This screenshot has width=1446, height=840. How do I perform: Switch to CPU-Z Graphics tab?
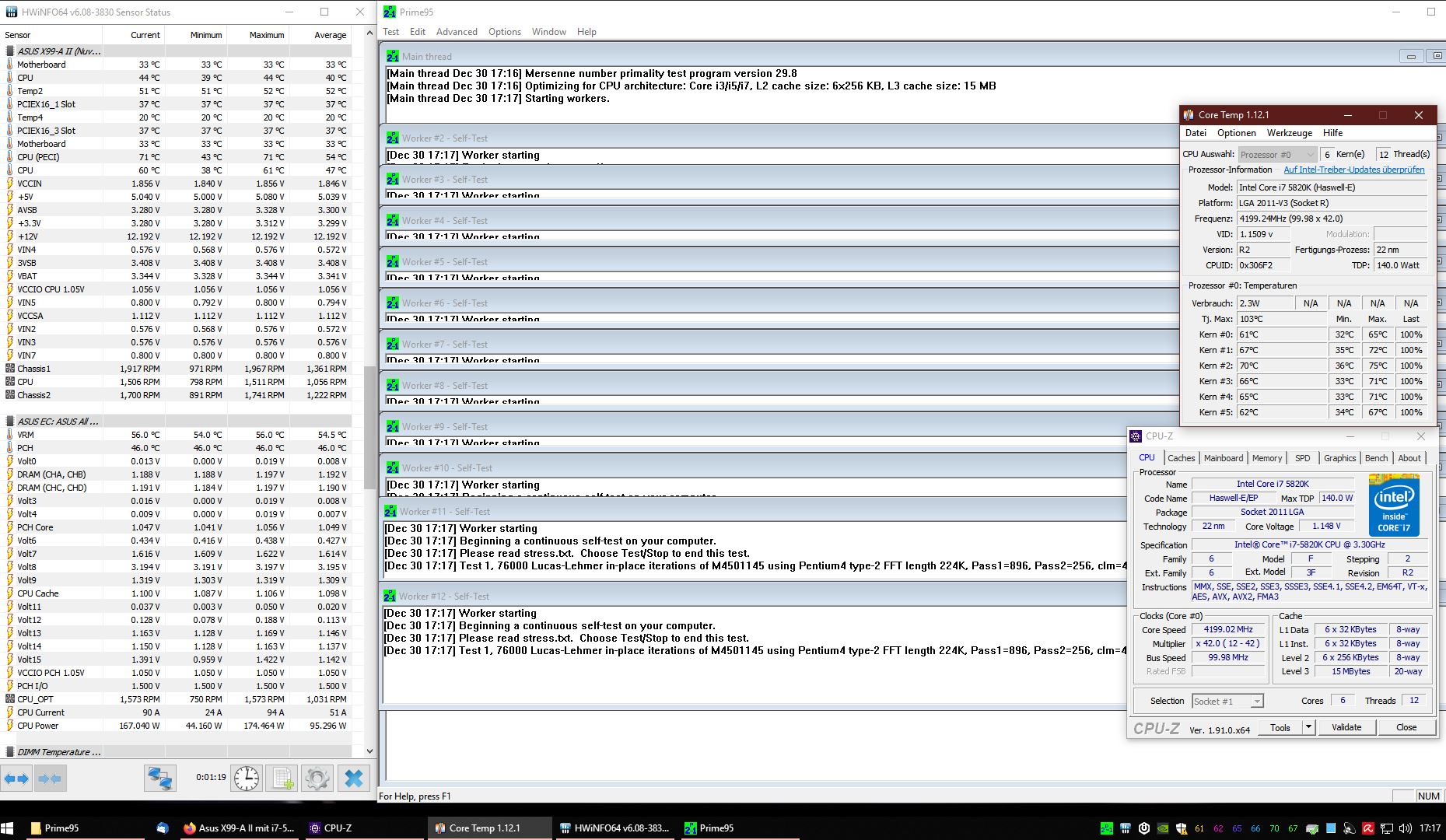click(1339, 458)
